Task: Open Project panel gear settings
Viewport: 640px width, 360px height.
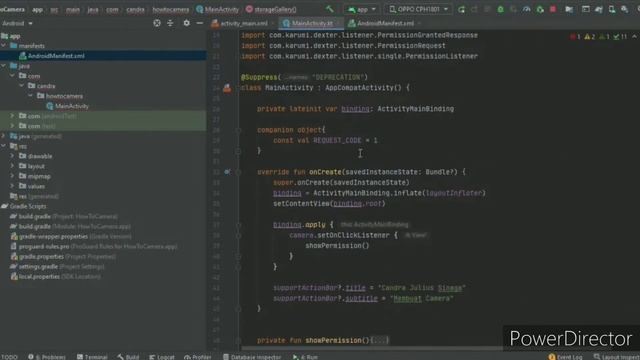Action: click(187, 23)
